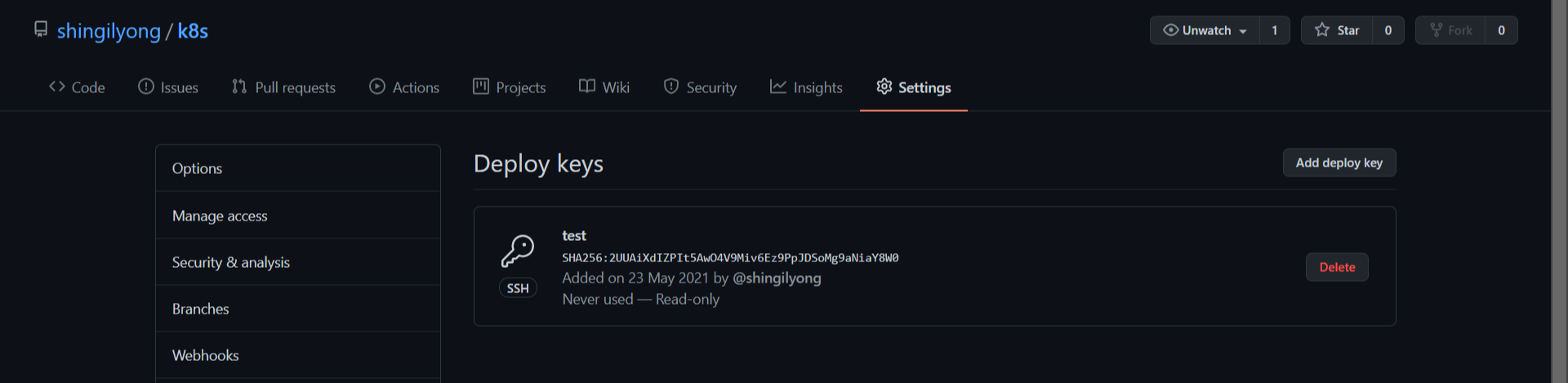This screenshot has width=1568, height=383.
Task: Open the @shingilyong user link
Action: coord(777,278)
